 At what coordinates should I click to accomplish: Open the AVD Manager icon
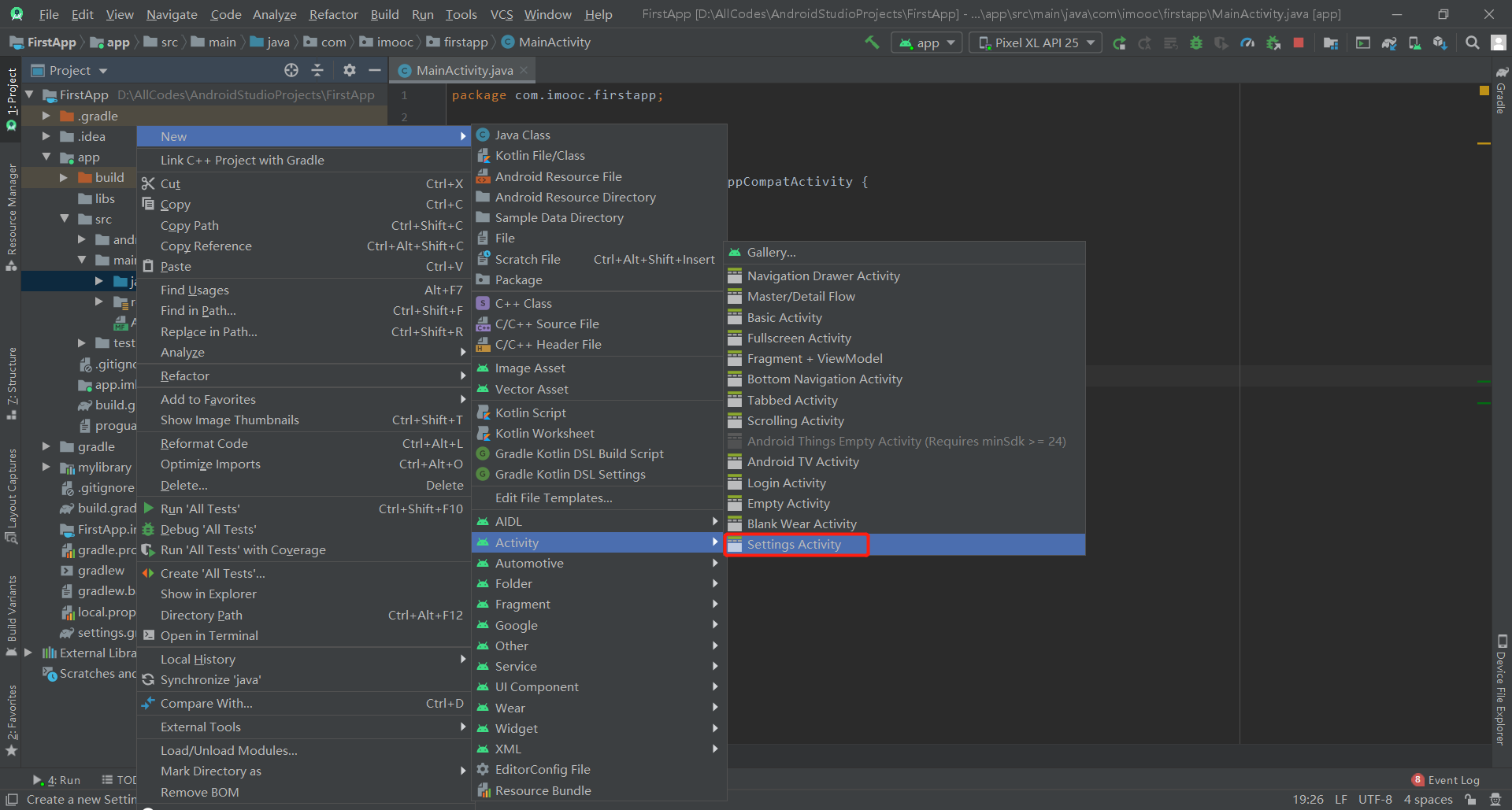[1414, 43]
